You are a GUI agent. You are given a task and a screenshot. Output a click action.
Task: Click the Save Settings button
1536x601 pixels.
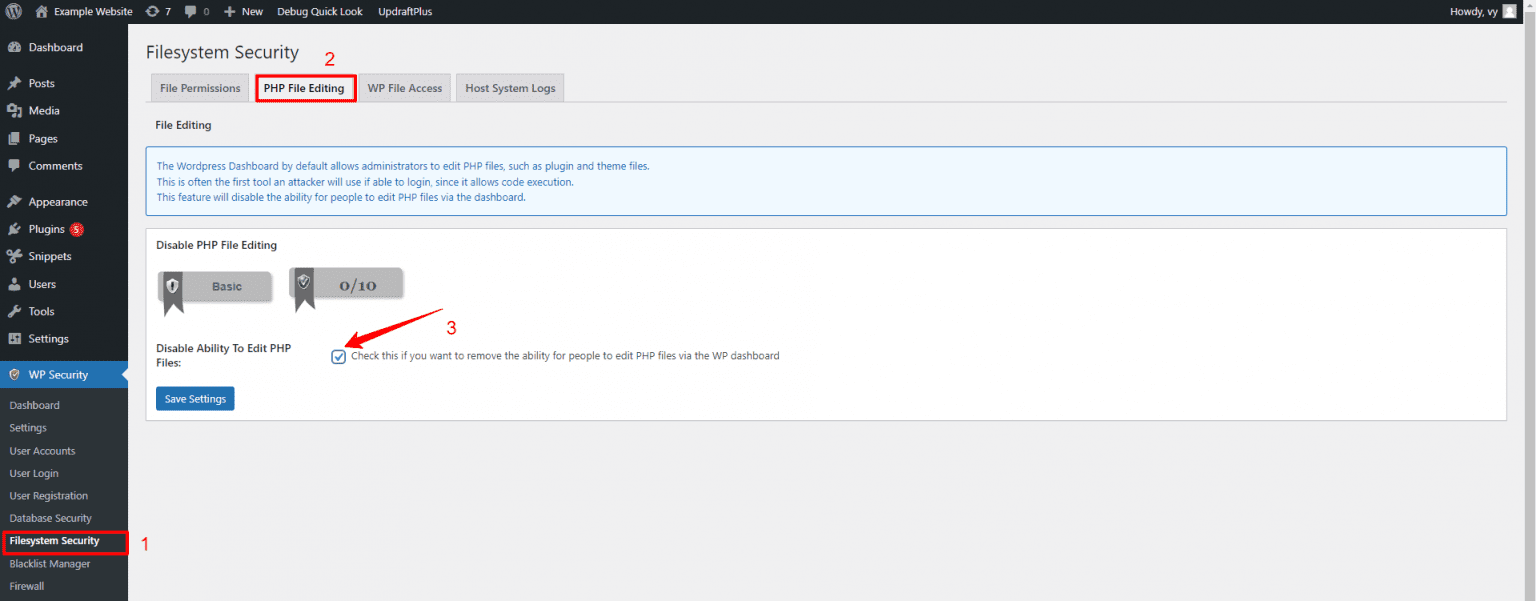195,399
